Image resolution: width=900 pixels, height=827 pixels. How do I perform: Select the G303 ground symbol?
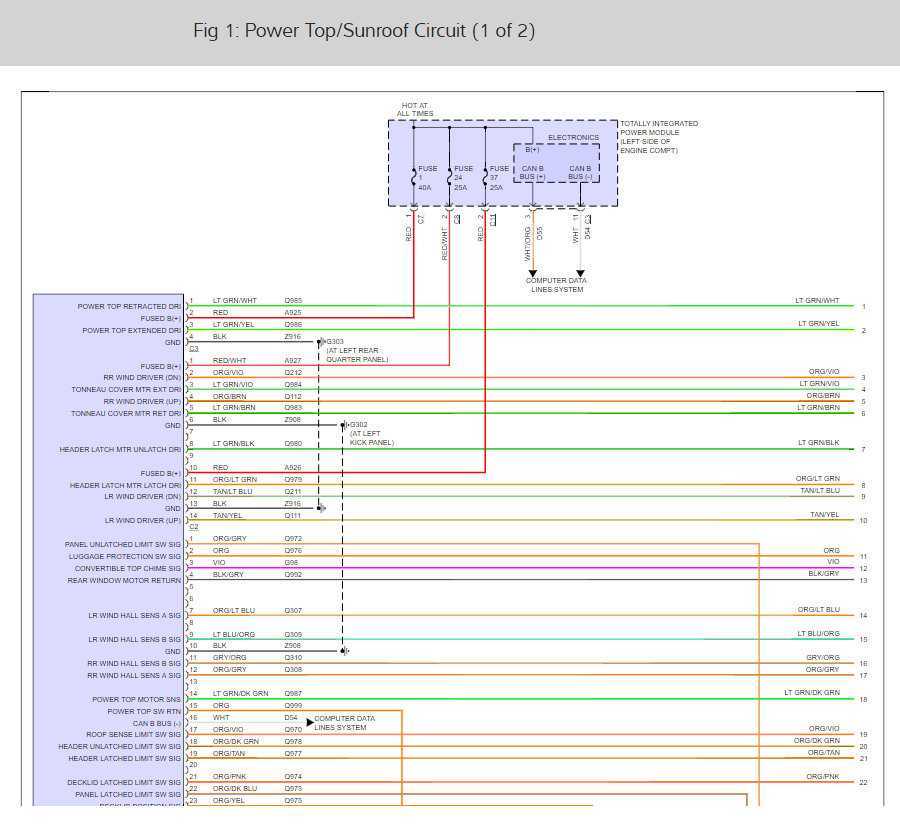321,342
